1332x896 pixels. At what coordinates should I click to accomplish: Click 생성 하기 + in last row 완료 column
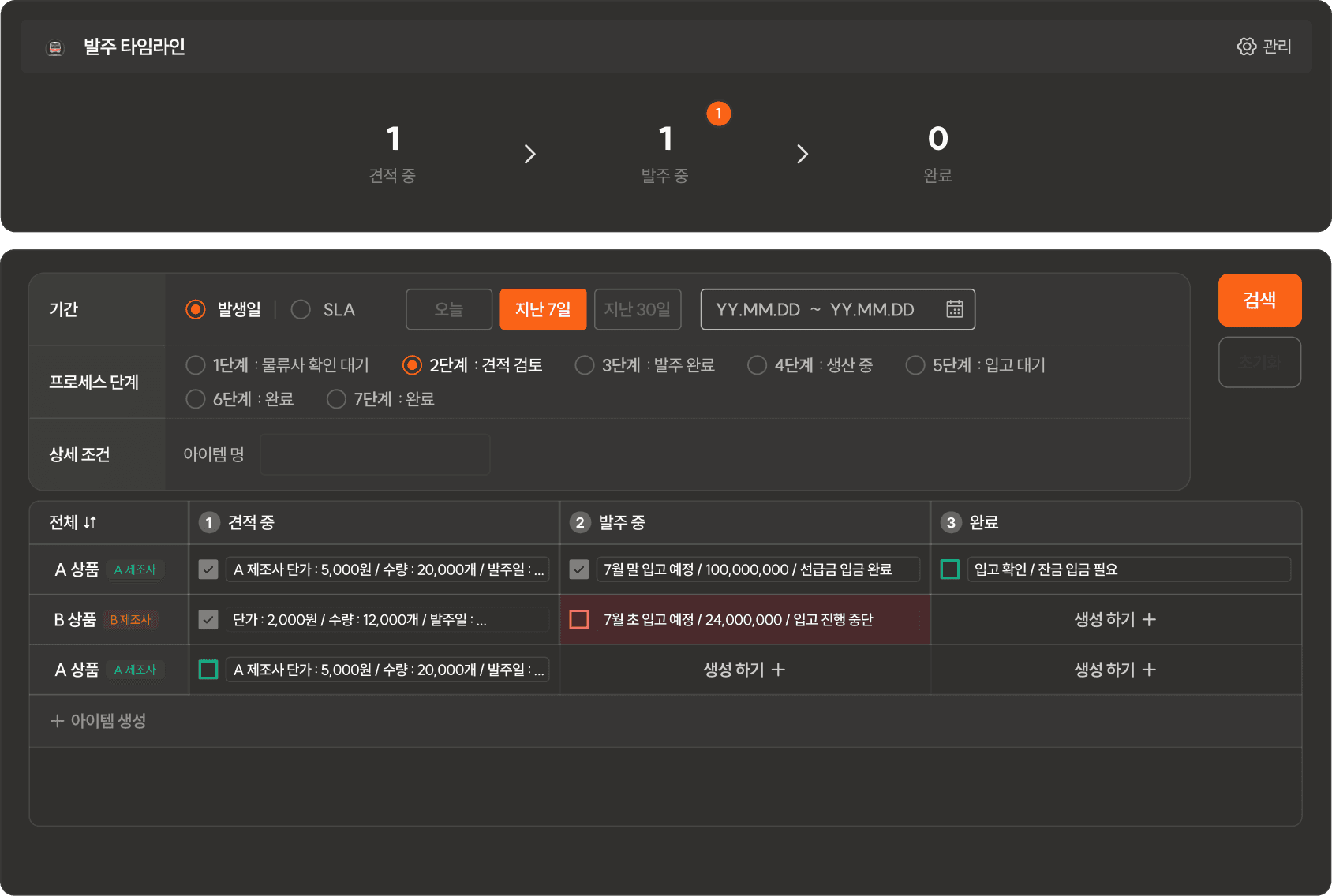[1115, 670]
